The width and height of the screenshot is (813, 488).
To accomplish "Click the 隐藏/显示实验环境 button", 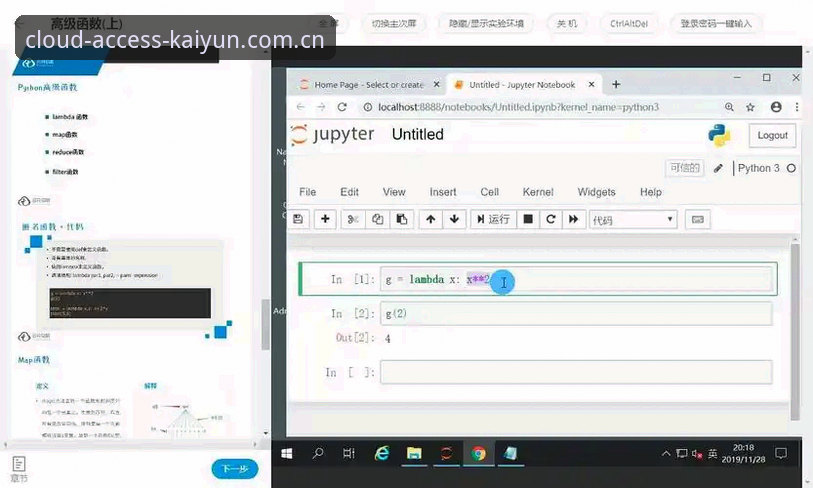I will 486,23.
